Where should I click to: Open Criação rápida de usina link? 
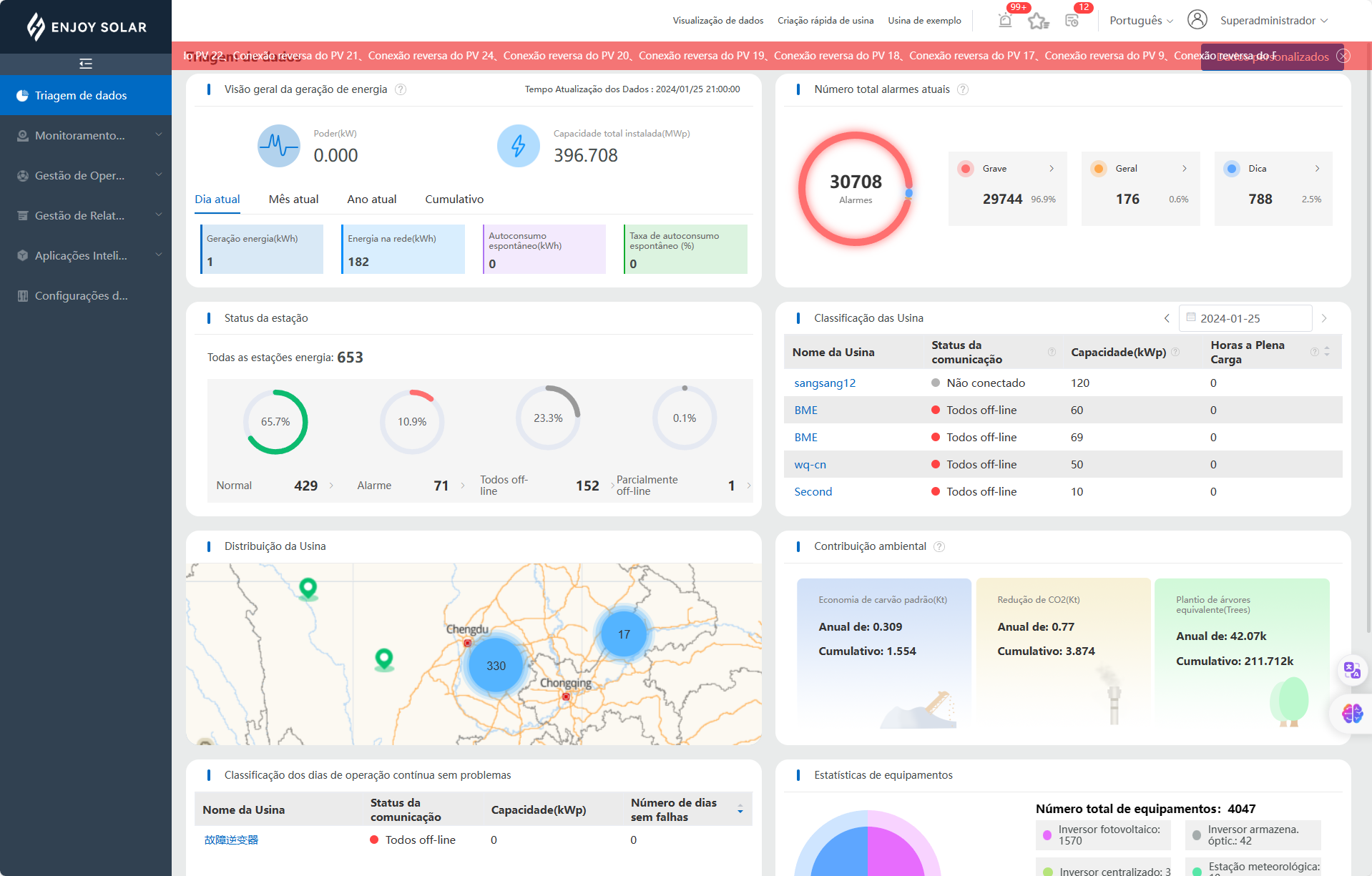pos(825,21)
